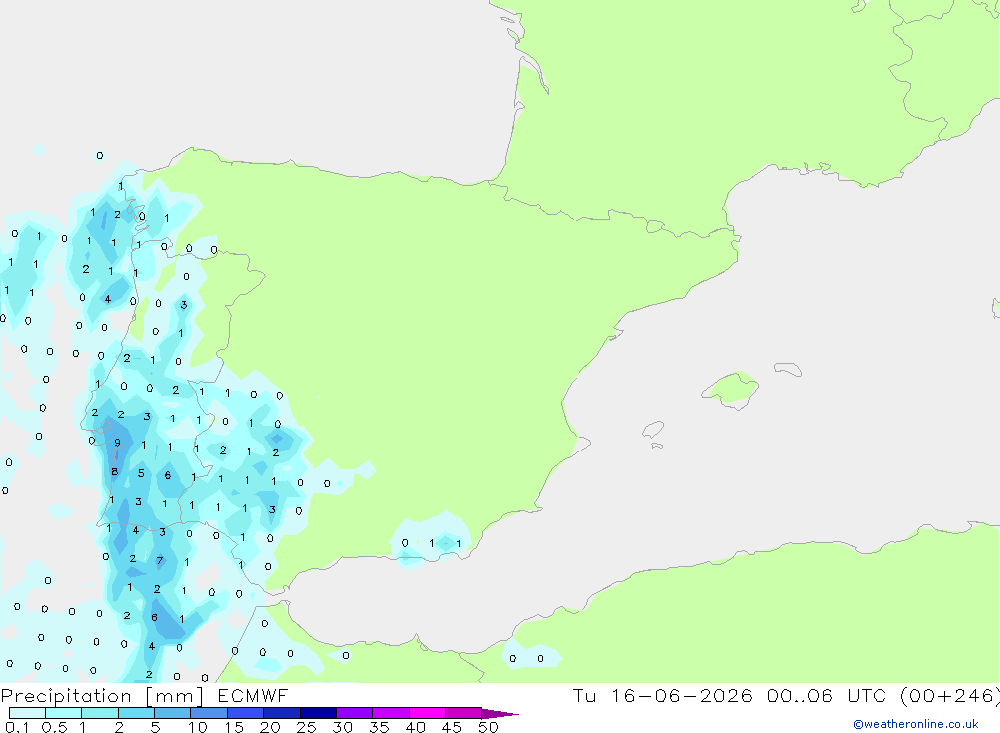Click the precipitation value '8' on map
This screenshot has height=733, width=1000.
point(115,471)
